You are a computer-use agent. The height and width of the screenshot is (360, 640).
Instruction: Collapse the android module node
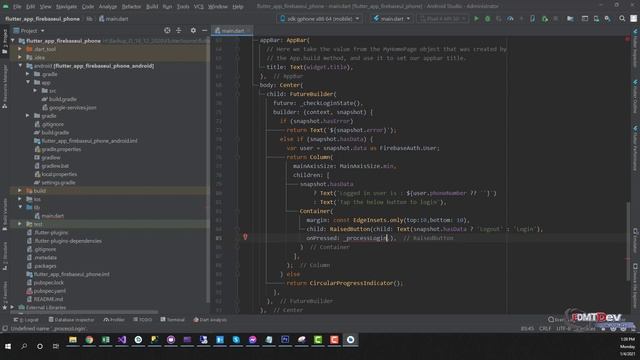(x=20, y=66)
